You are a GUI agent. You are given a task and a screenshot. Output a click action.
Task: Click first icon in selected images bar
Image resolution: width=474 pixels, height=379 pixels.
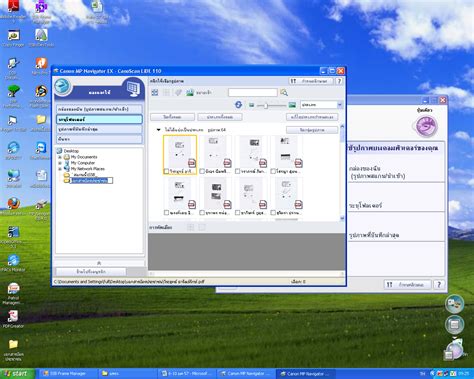tap(191, 227)
